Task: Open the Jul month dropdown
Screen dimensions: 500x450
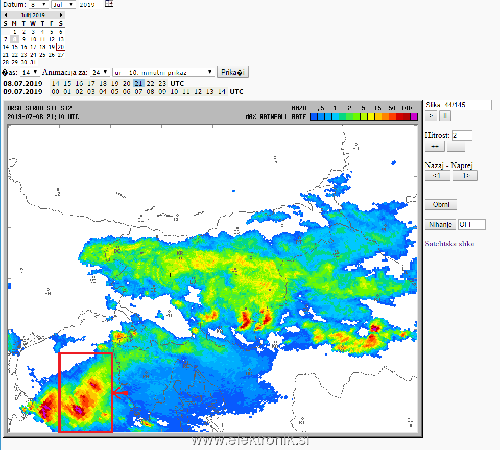Action: click(64, 4)
